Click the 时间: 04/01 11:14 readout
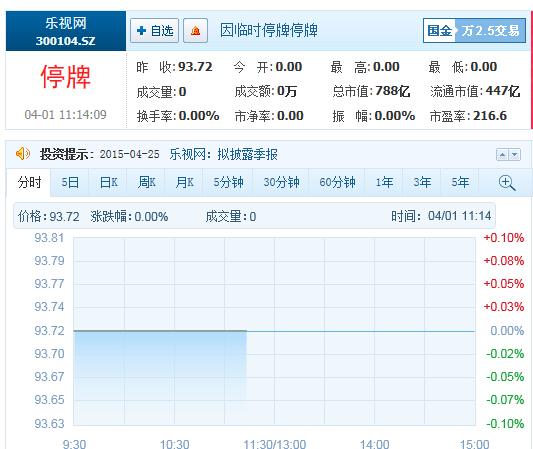Viewport: 533px width, 449px height. 441,216
